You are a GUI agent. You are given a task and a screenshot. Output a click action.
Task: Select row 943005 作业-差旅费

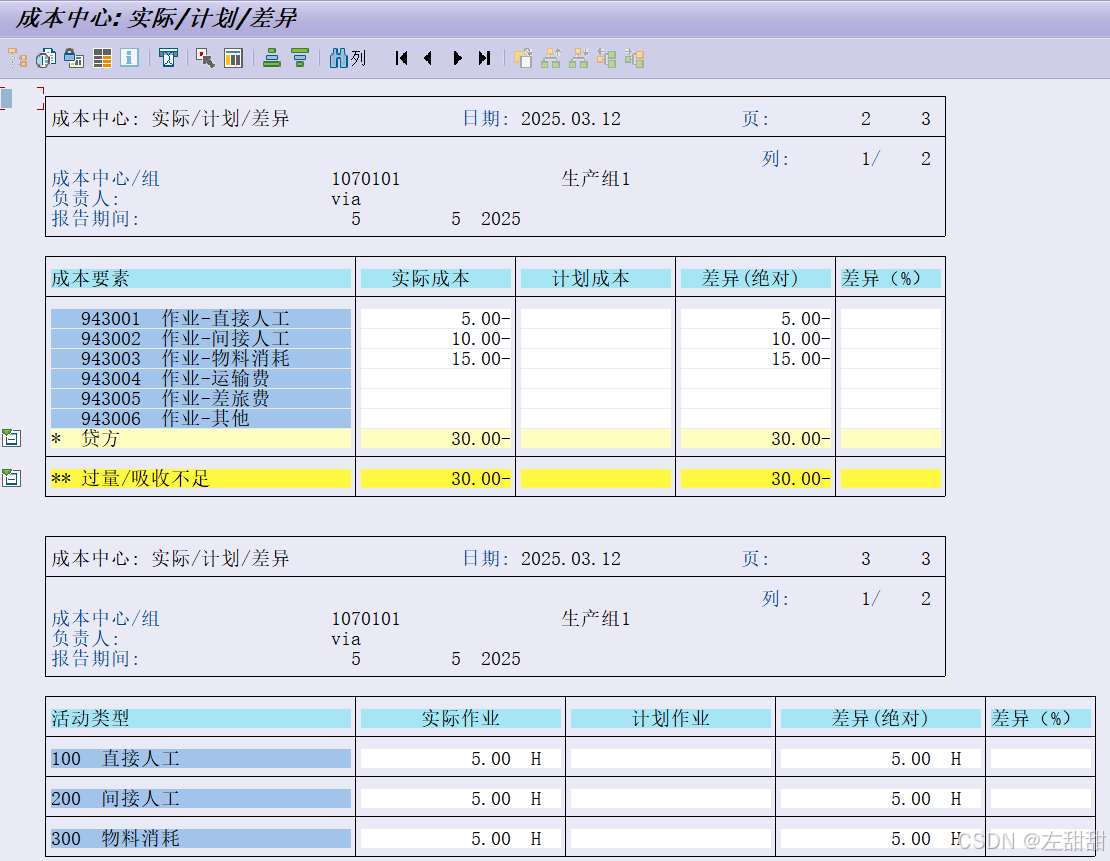coord(201,399)
